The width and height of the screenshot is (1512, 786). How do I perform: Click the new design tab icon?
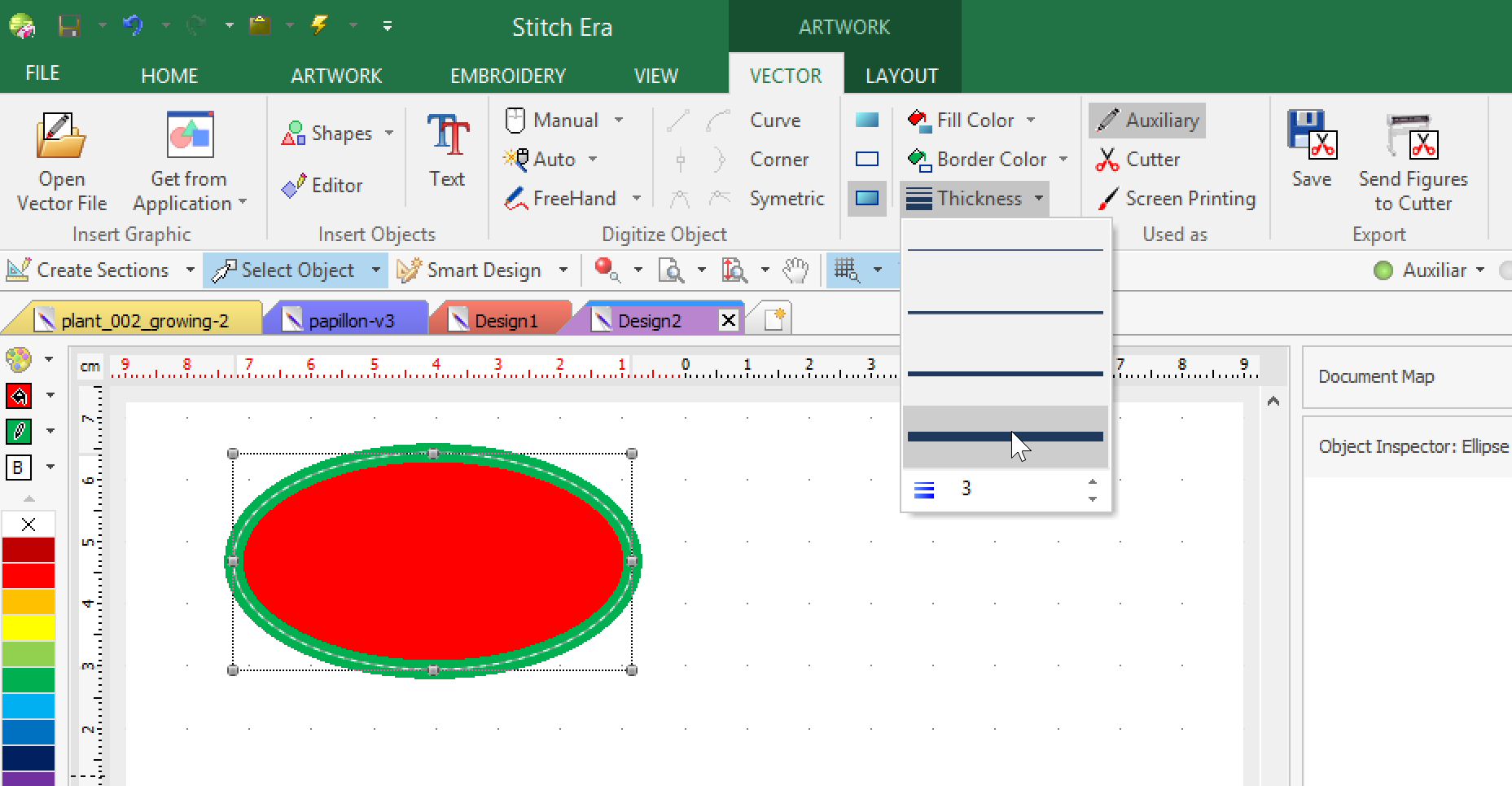(x=774, y=319)
